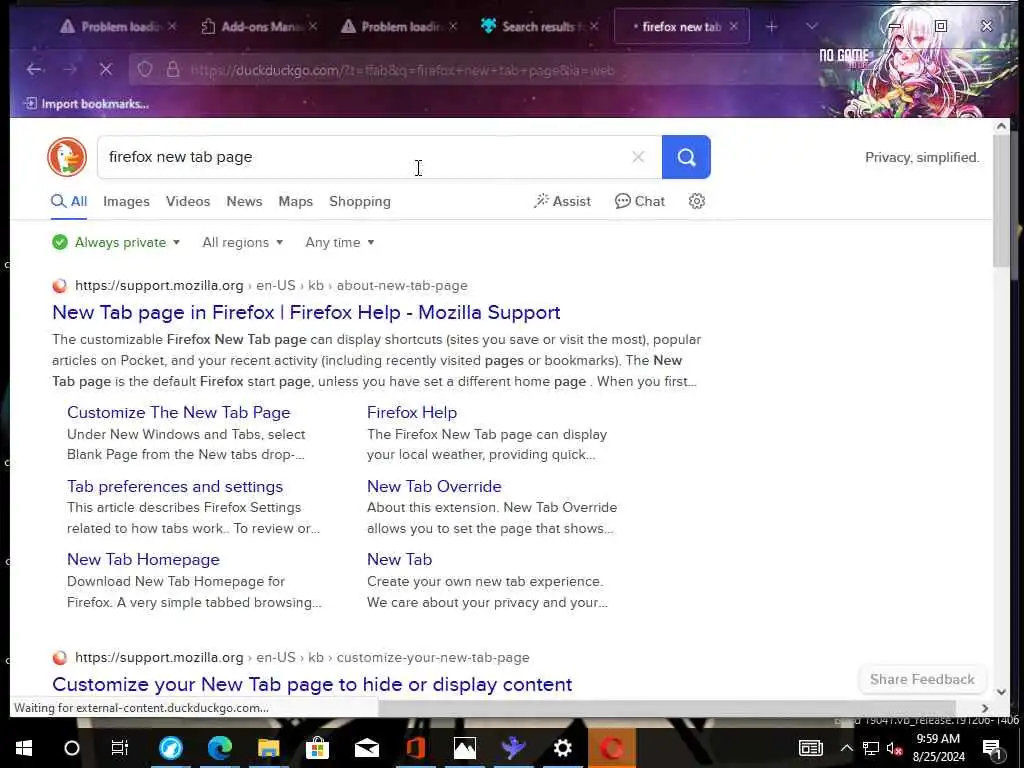
Task: Click the tracking protection shield icon
Action: point(145,69)
